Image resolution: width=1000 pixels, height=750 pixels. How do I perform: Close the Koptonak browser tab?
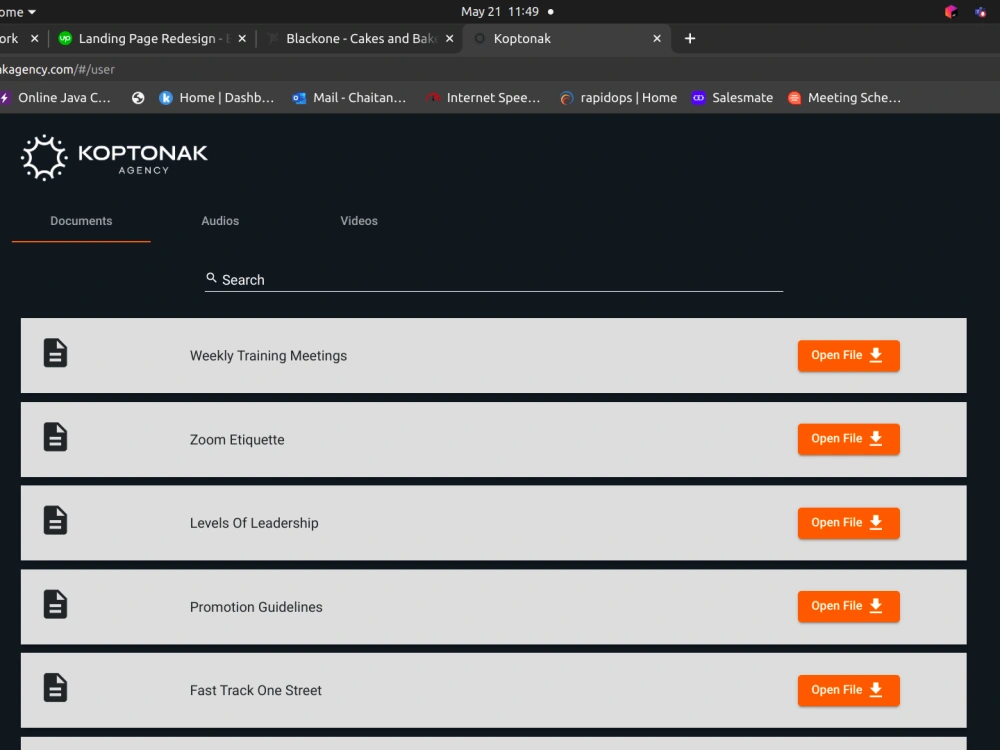click(x=657, y=39)
